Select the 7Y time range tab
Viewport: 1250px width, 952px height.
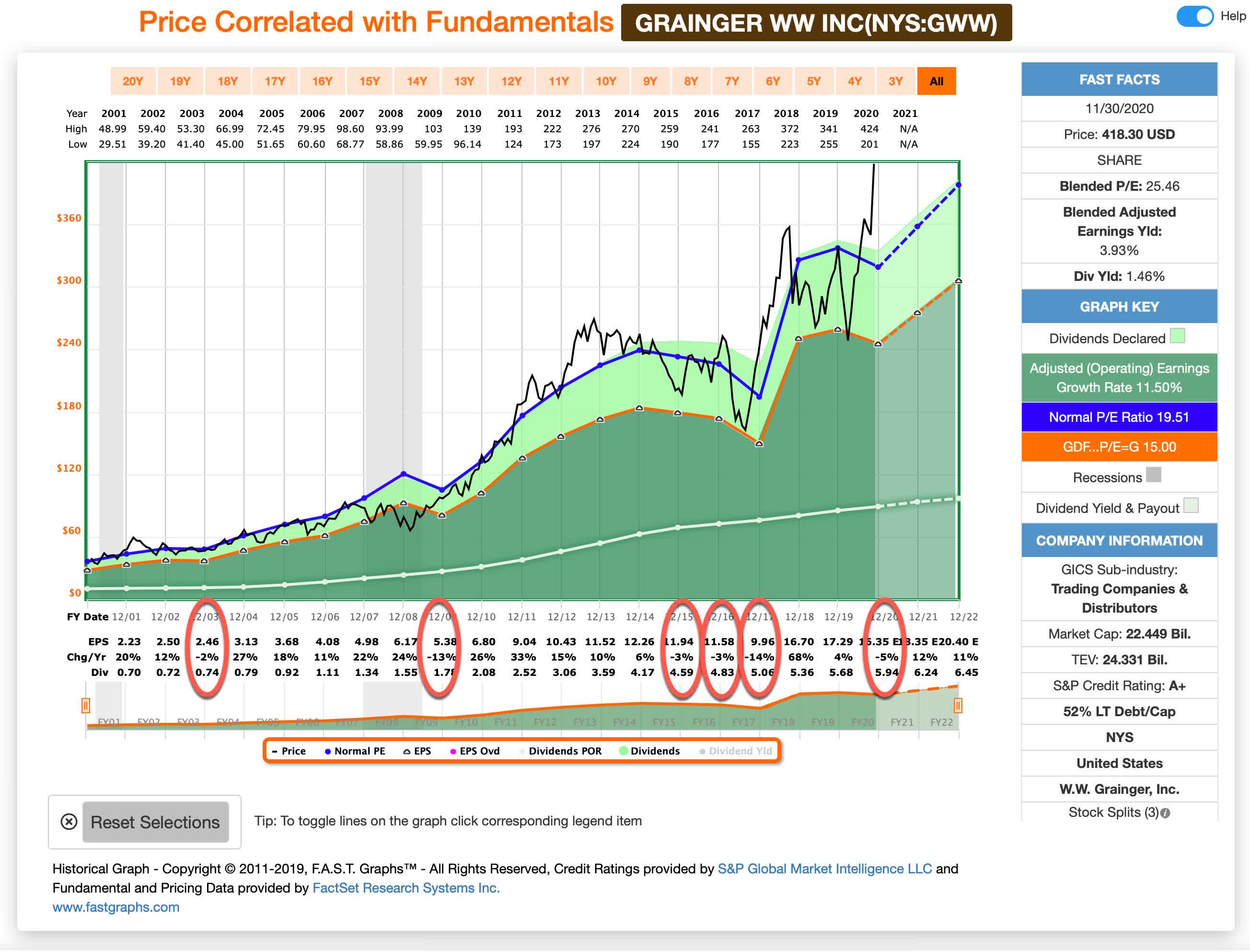(x=731, y=81)
